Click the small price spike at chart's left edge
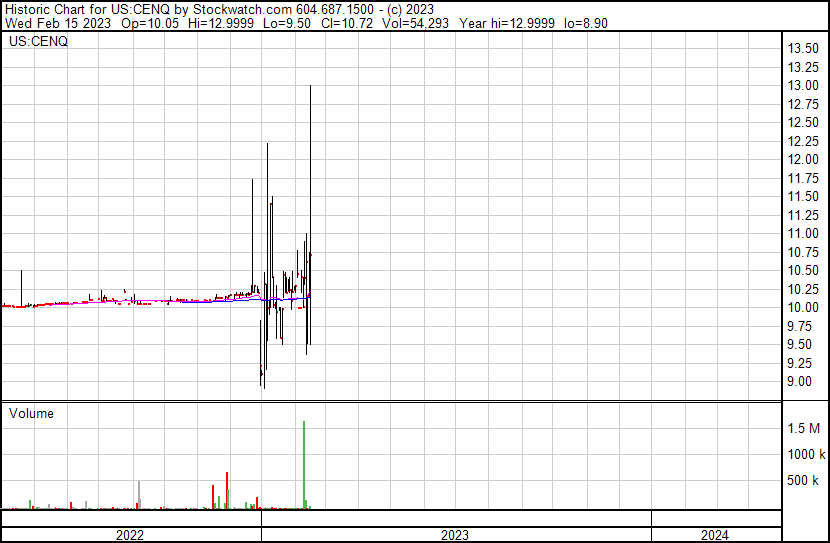830x543 pixels. [22, 285]
